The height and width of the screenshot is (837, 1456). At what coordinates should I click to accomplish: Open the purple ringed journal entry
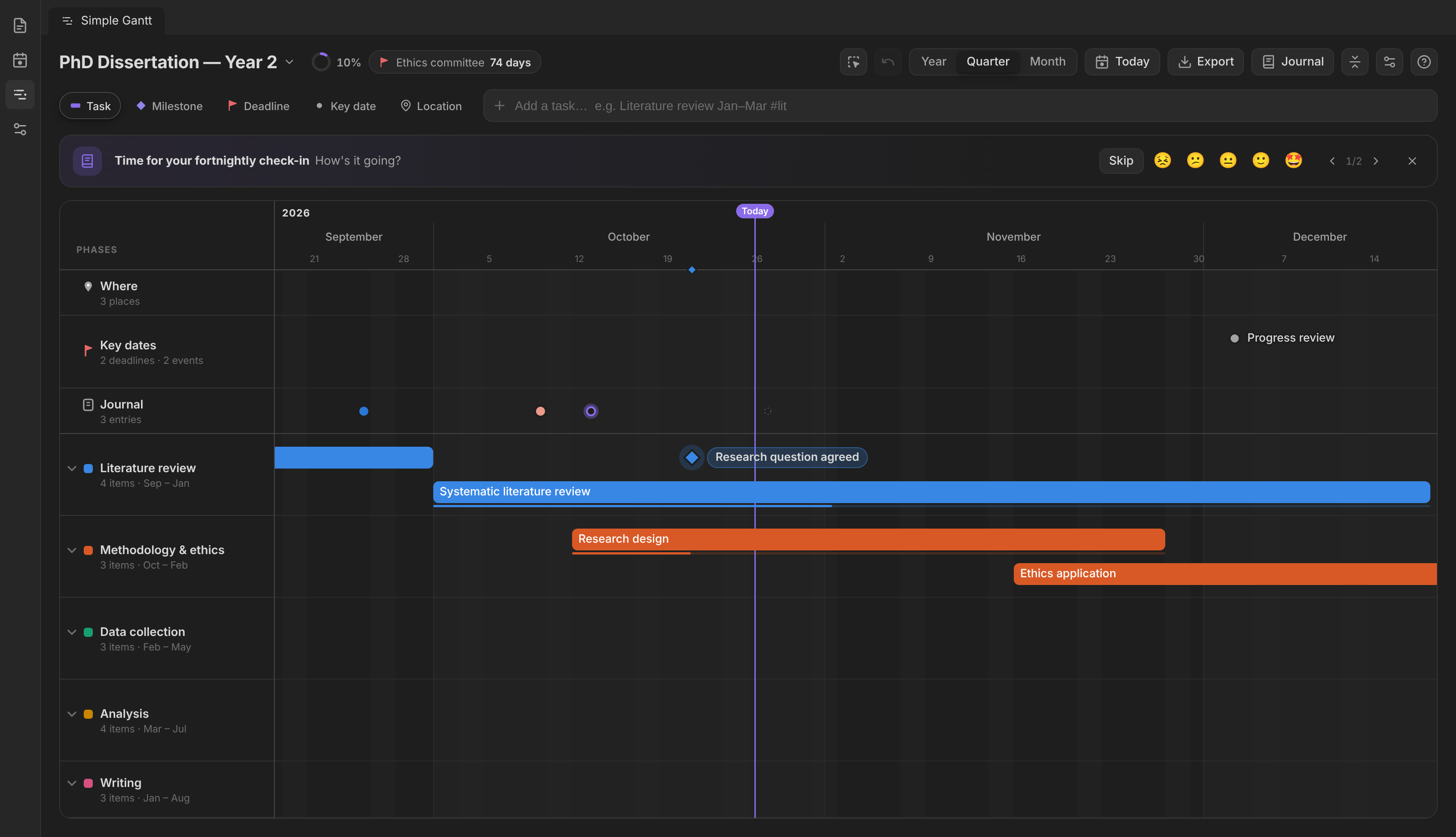click(591, 411)
